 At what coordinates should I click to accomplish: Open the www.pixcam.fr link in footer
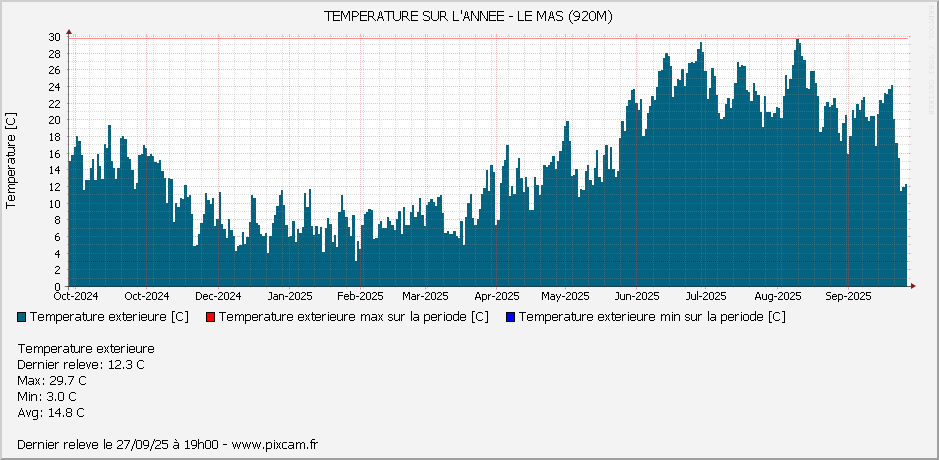pos(274,444)
